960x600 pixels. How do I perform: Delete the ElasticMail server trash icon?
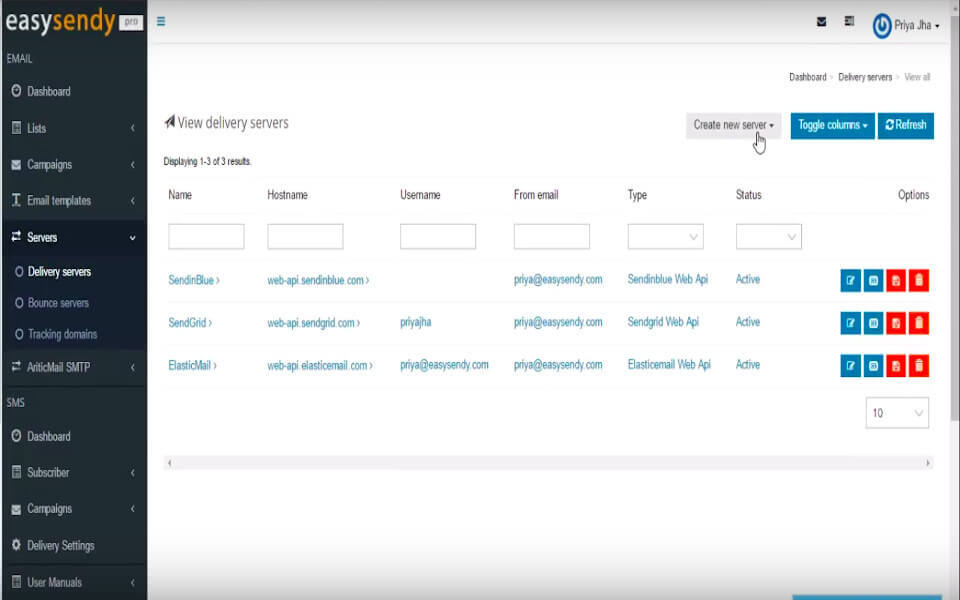(918, 366)
